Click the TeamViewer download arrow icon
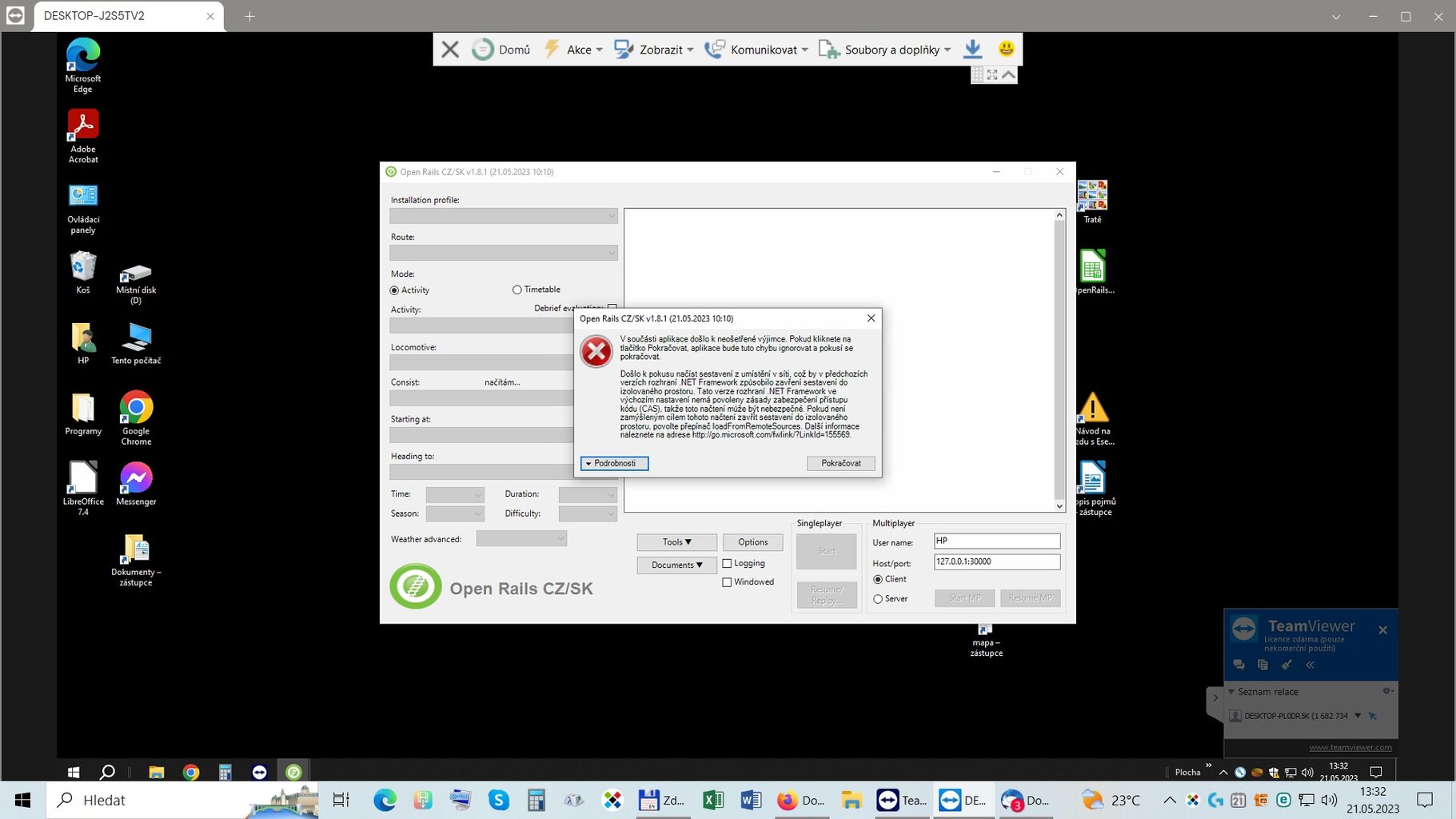 click(972, 50)
